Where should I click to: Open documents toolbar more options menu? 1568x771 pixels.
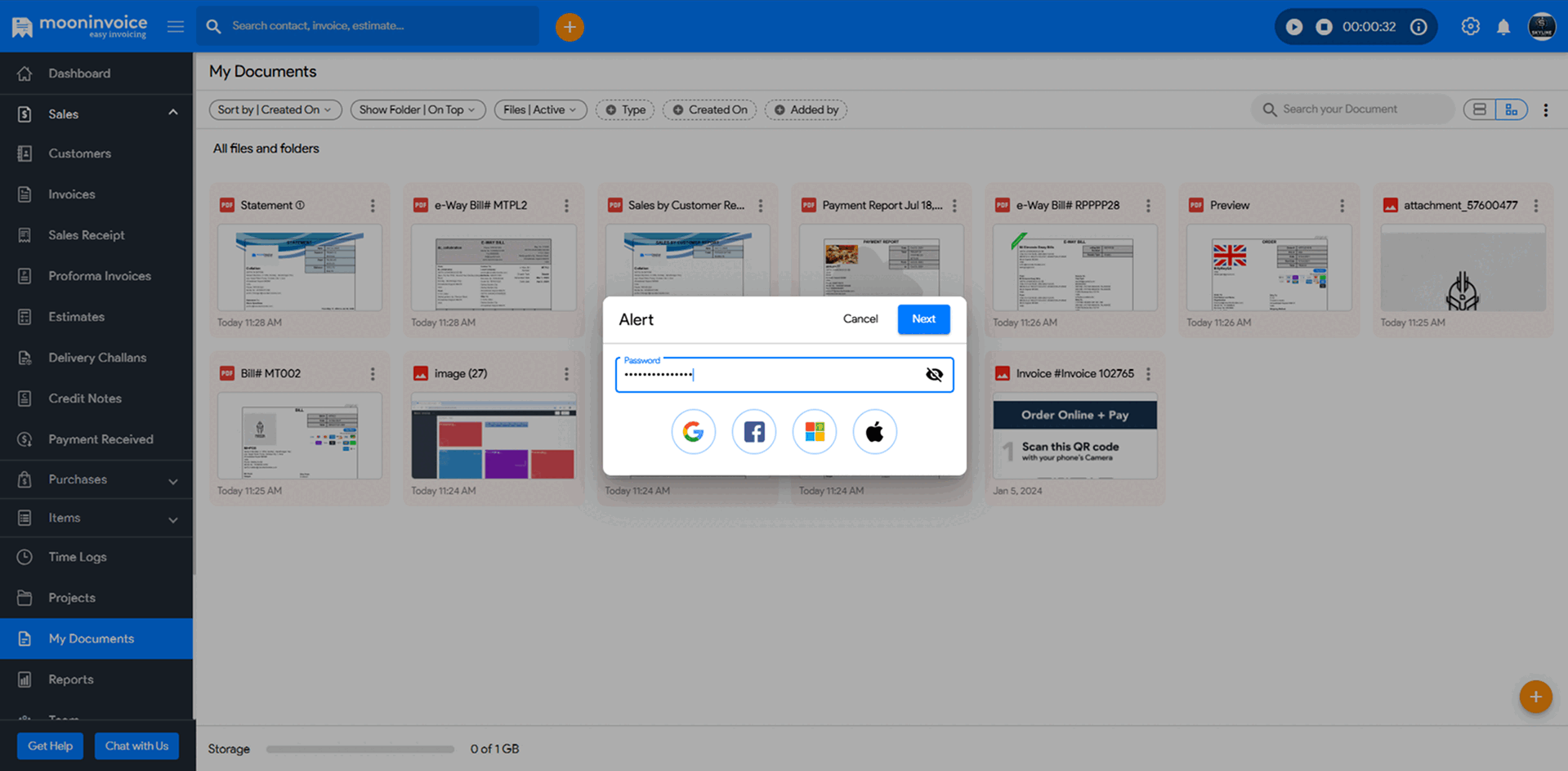(1545, 110)
